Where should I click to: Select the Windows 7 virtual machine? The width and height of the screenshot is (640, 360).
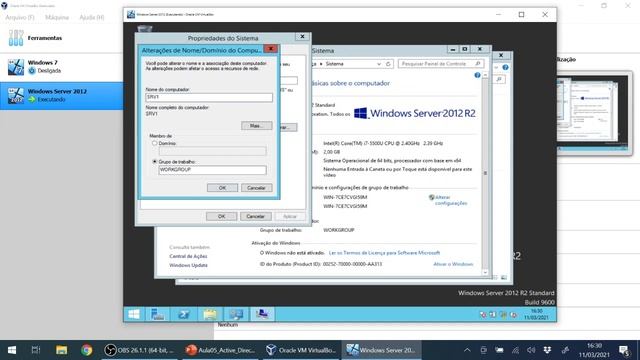coord(61,67)
